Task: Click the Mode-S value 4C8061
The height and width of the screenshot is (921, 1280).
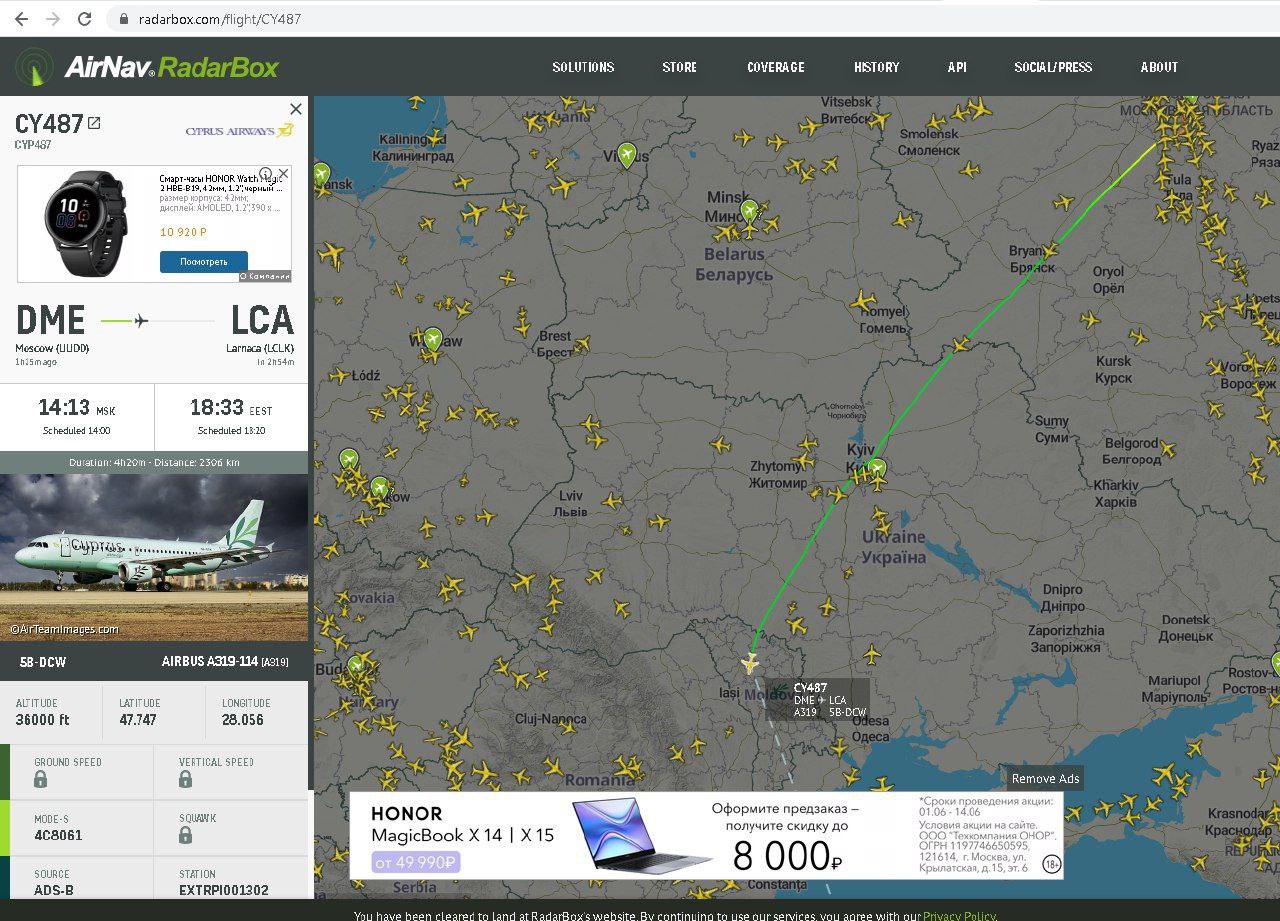Action: pos(58,835)
